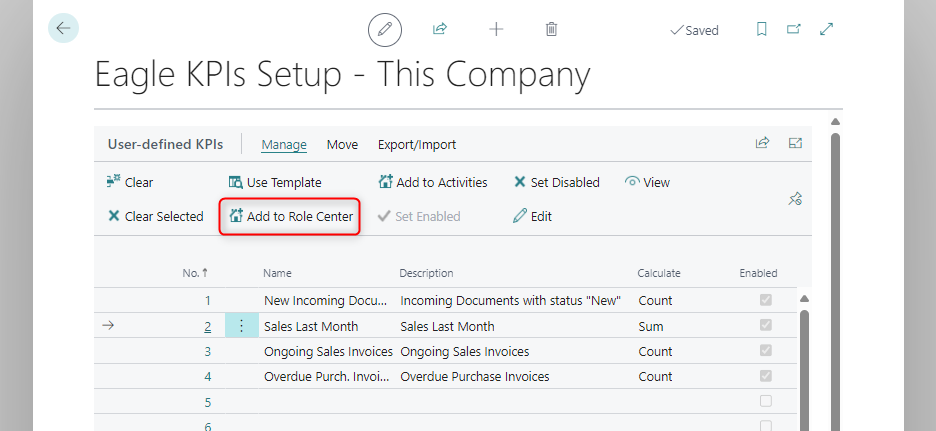This screenshot has height=431, width=936.
Task: Open the Manage menu tab
Action: click(284, 144)
